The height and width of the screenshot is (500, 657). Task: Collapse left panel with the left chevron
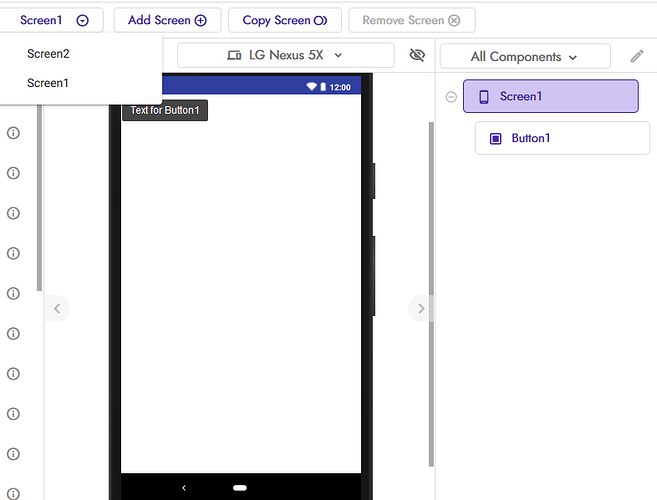(57, 309)
